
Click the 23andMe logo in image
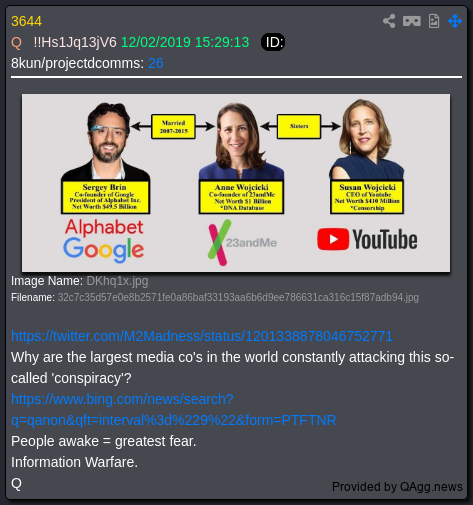pos(242,242)
